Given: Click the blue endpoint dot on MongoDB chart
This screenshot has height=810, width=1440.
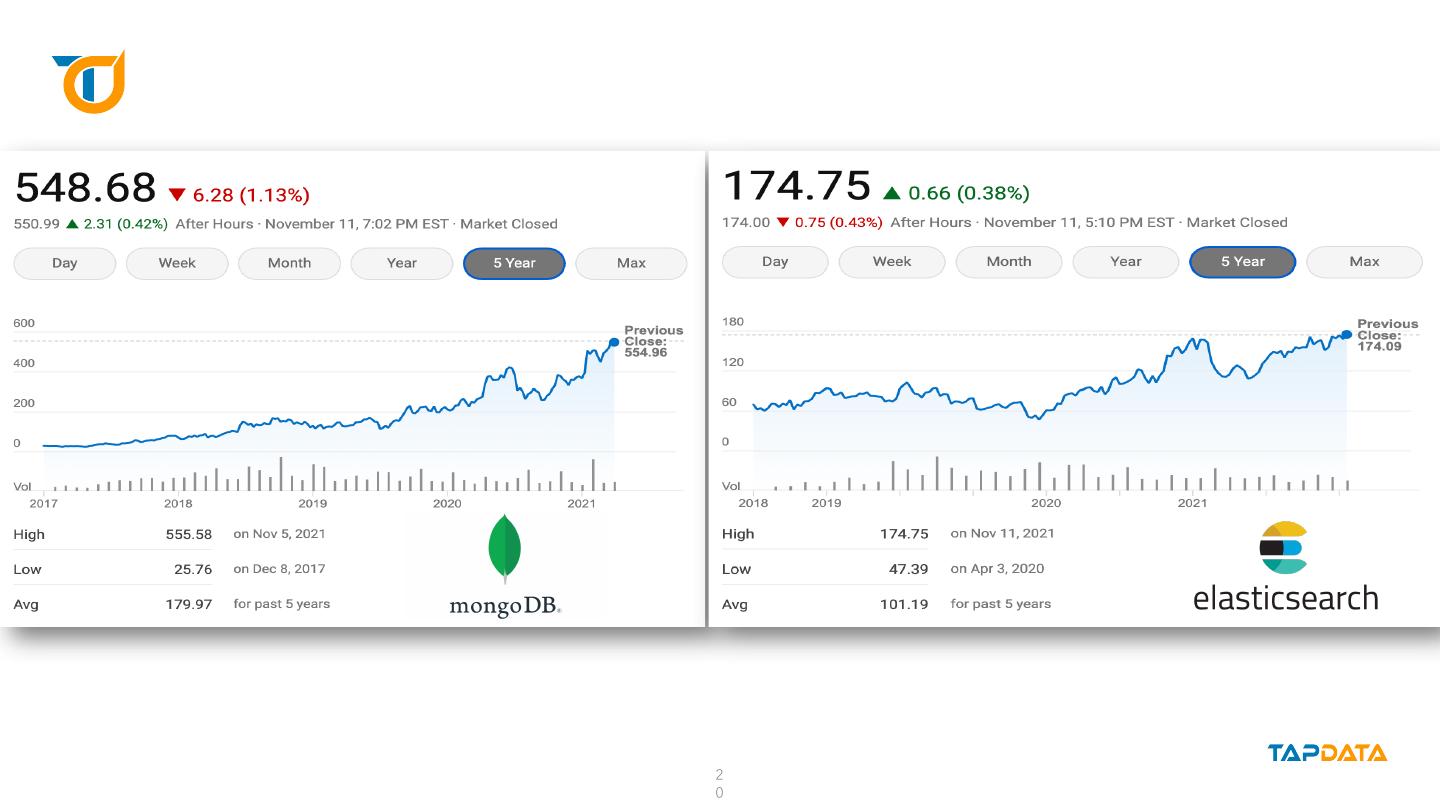Looking at the screenshot, I should coord(614,342).
